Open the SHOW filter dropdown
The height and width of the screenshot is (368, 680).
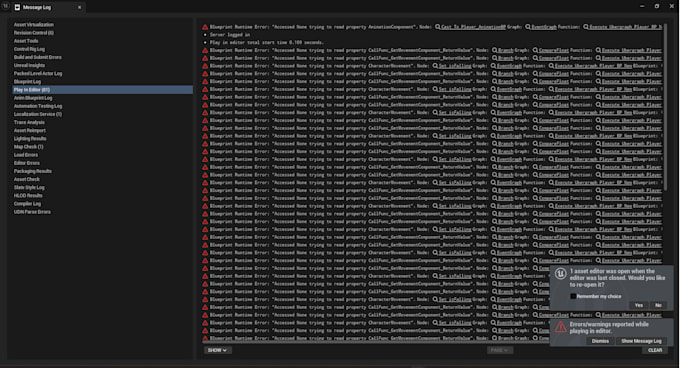point(217,350)
